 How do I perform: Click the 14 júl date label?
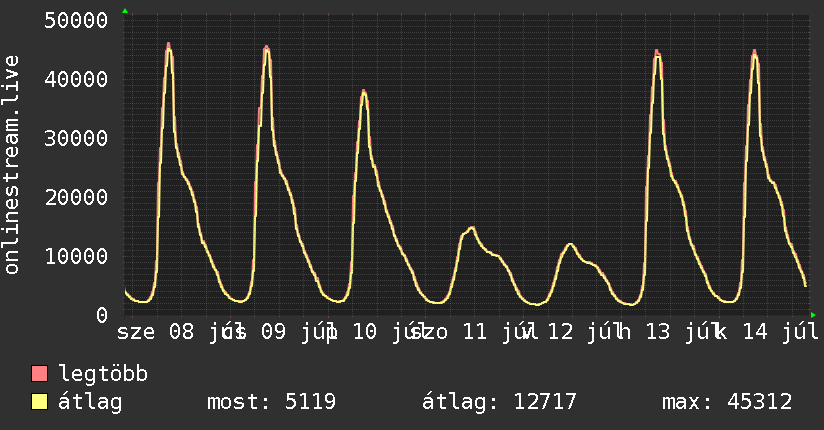(x=780, y=332)
